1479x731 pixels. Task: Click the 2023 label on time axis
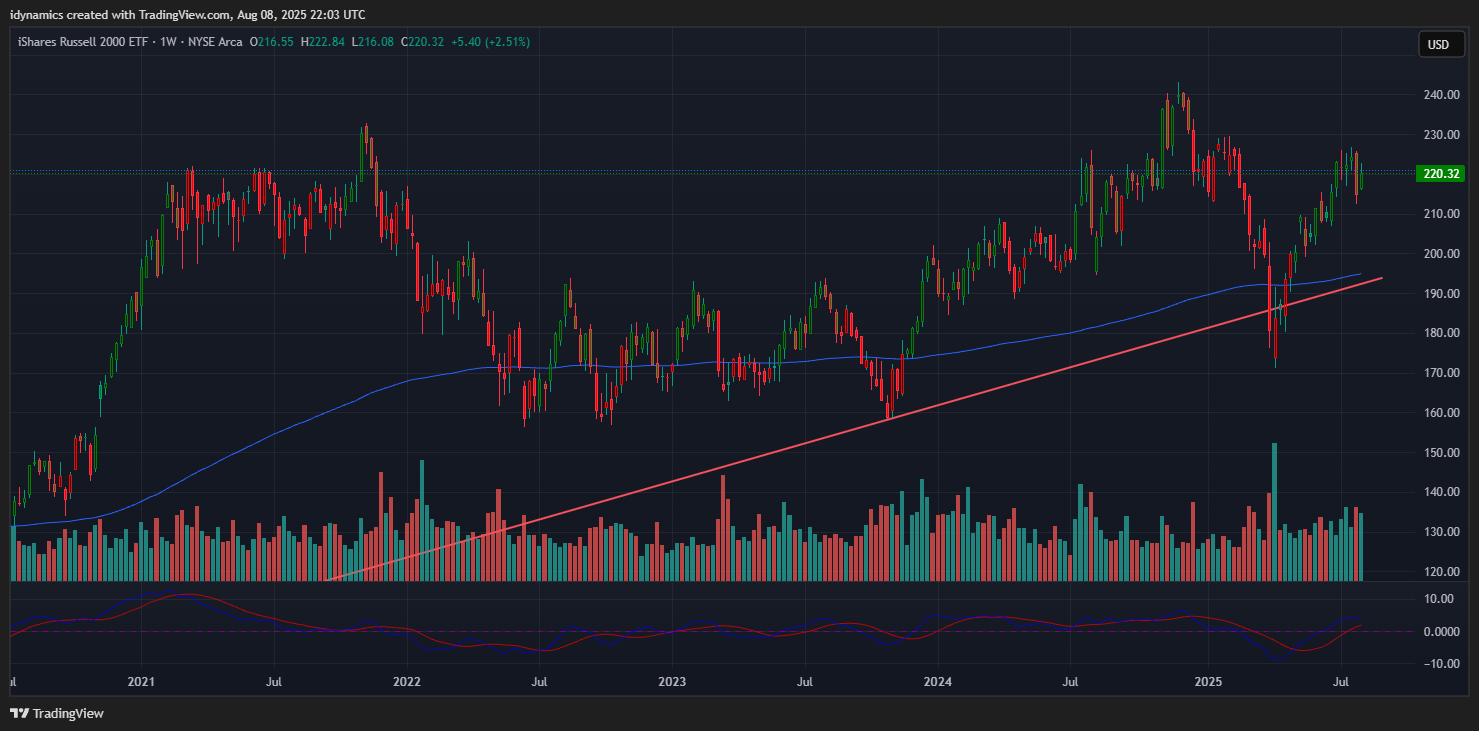[x=672, y=682]
